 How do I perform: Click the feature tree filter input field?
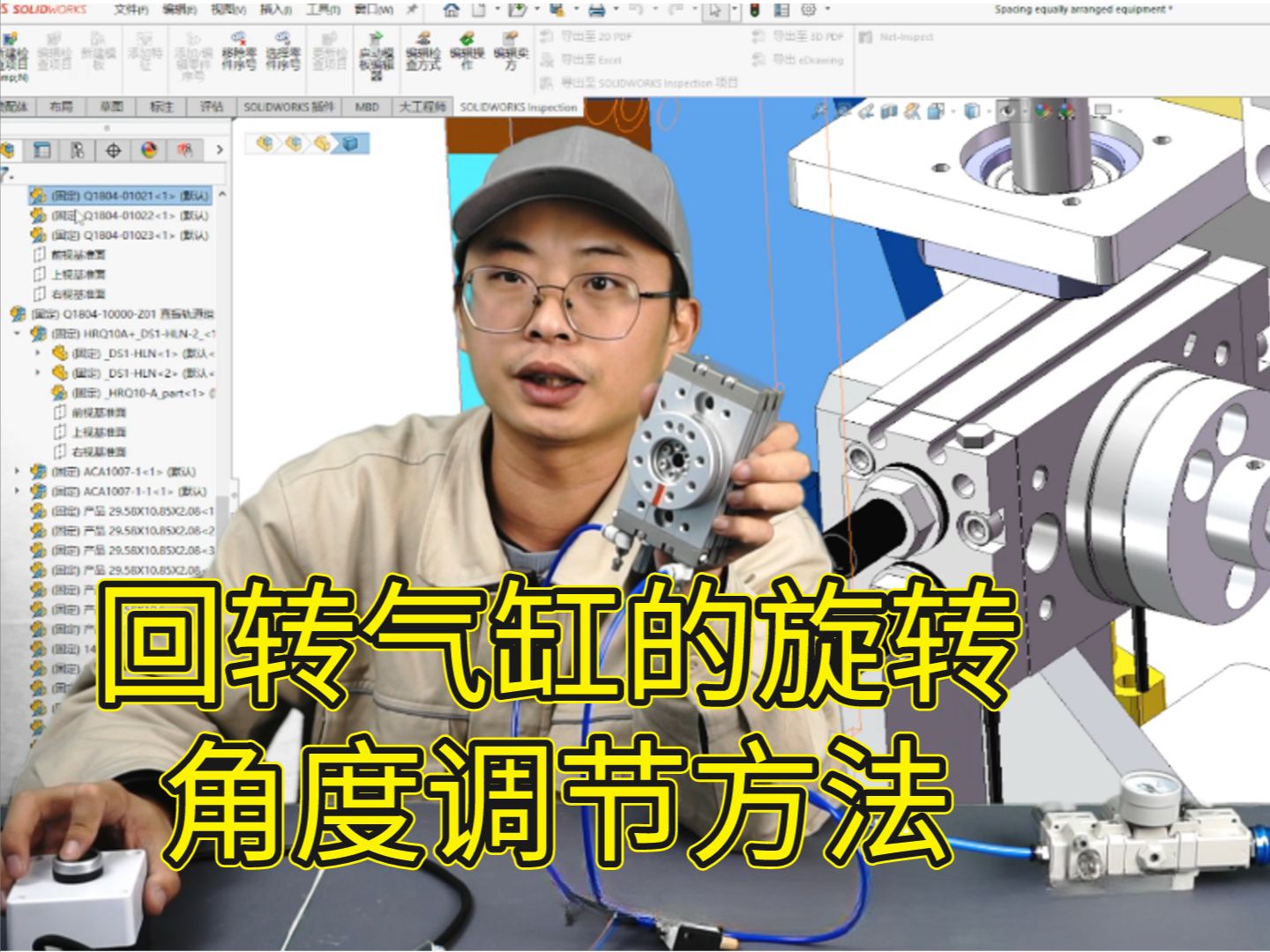click(x=118, y=174)
